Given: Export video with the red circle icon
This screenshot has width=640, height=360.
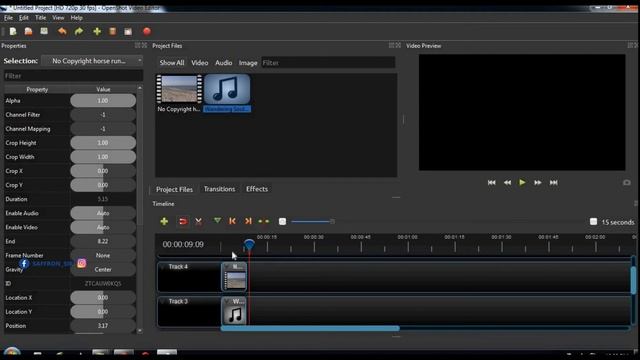Looking at the screenshot, I should coord(147,31).
